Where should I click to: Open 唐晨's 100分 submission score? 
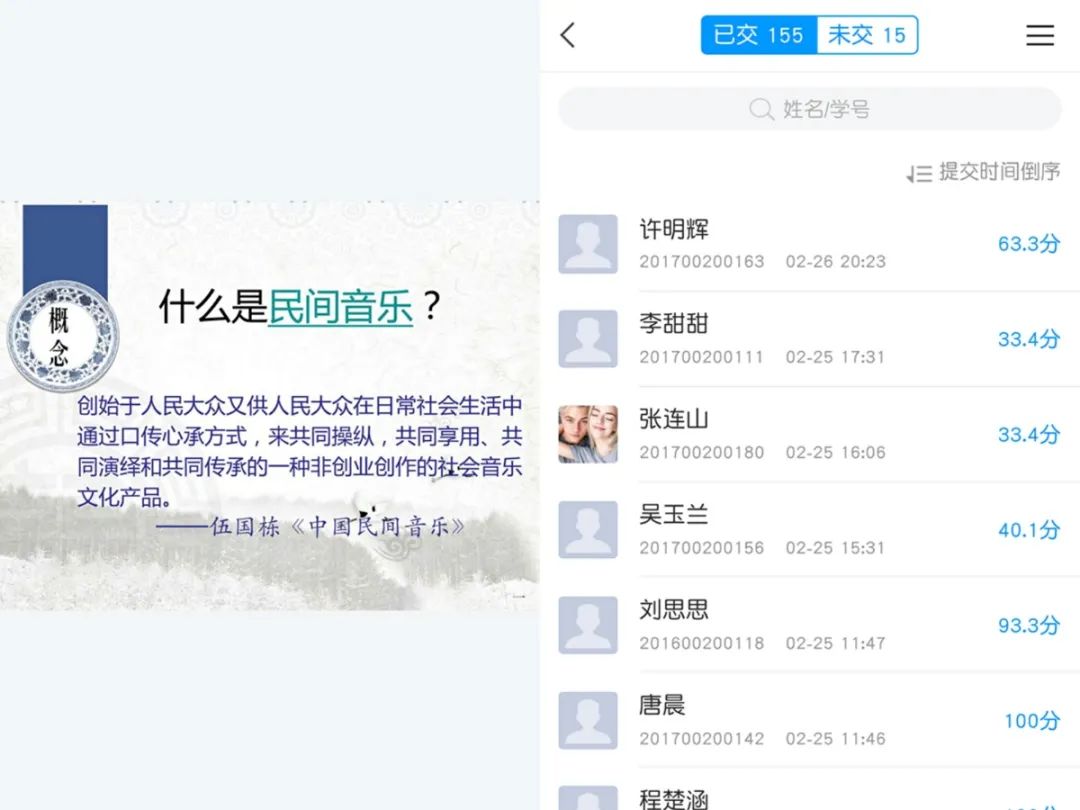coord(1031,720)
